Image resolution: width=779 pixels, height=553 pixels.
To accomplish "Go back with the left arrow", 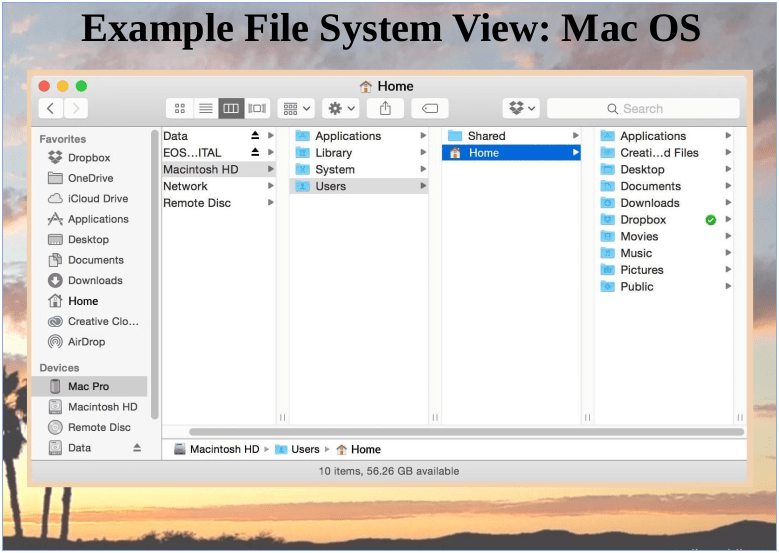I will pos(51,108).
